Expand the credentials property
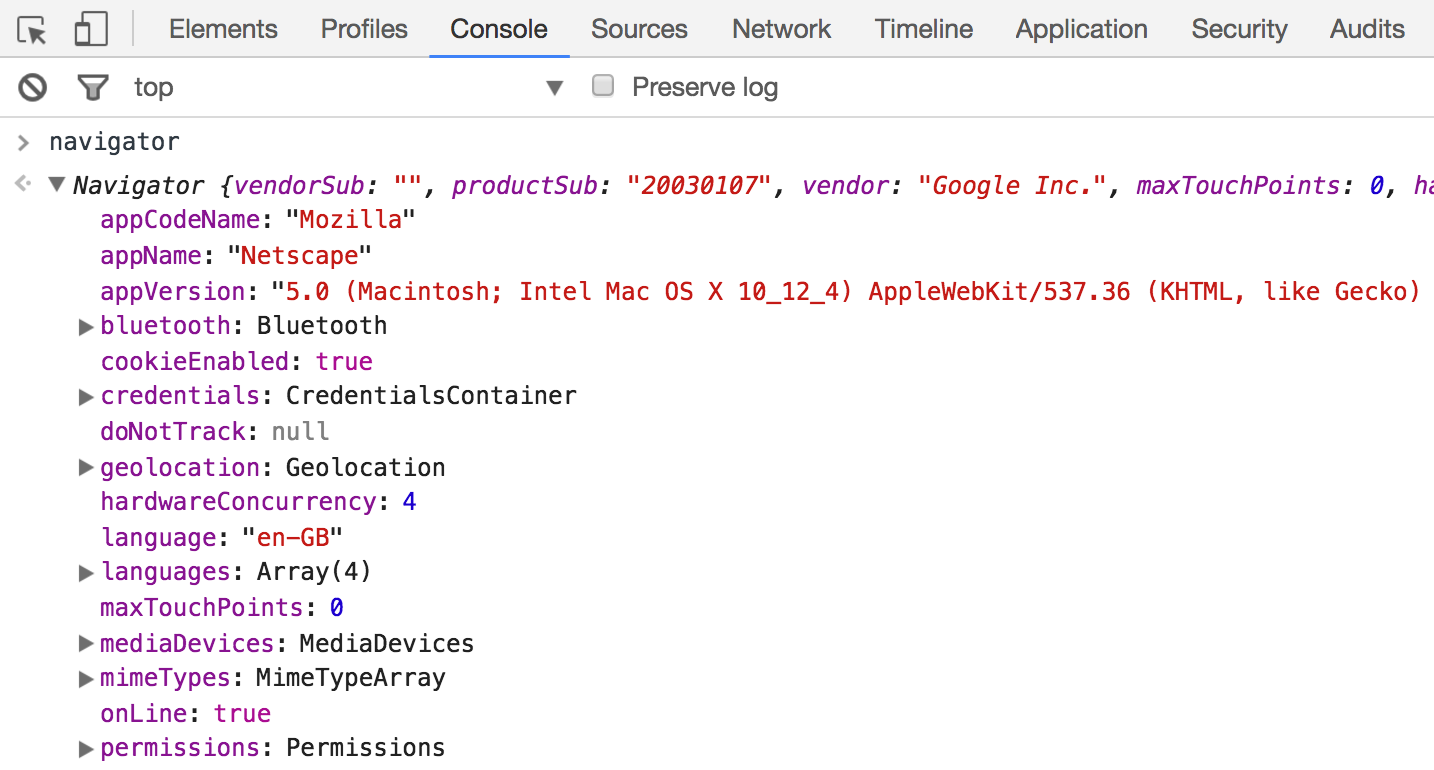 coord(86,397)
